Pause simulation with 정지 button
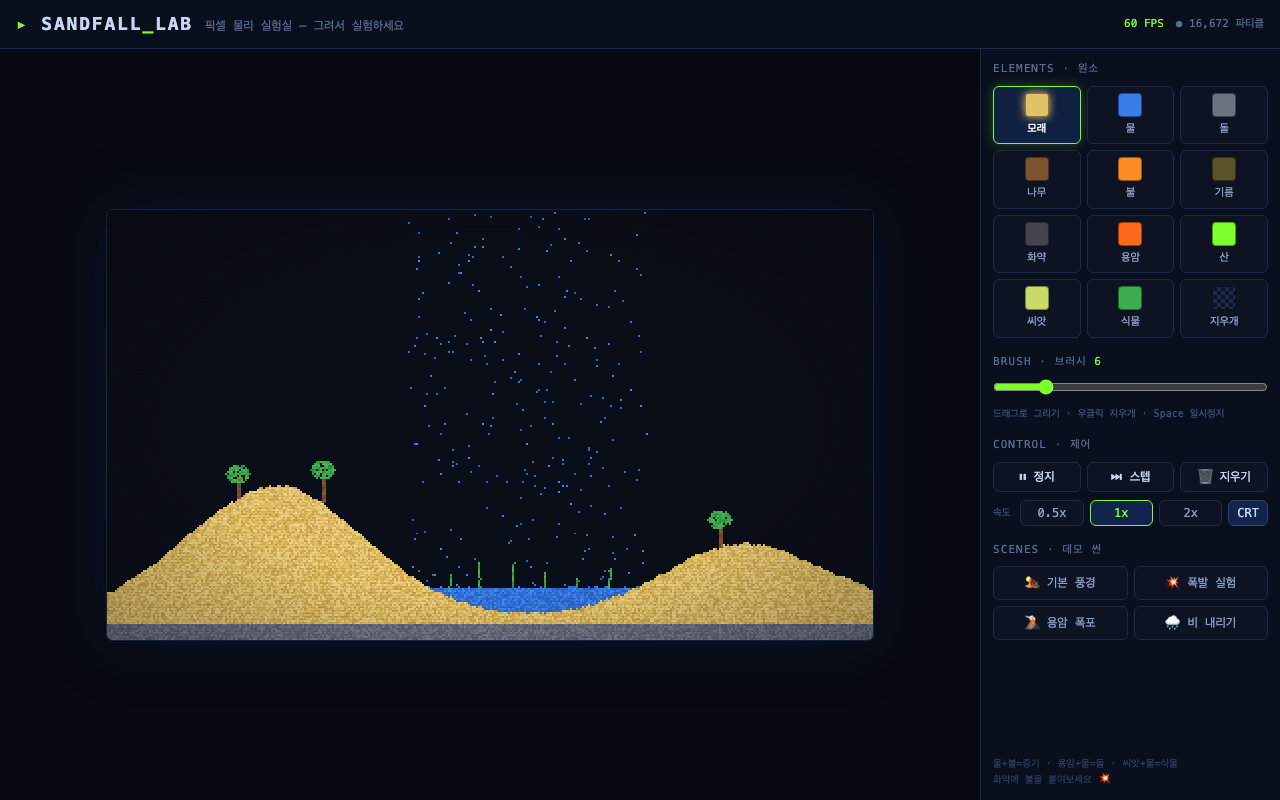This screenshot has width=1280, height=800. click(x=1037, y=477)
